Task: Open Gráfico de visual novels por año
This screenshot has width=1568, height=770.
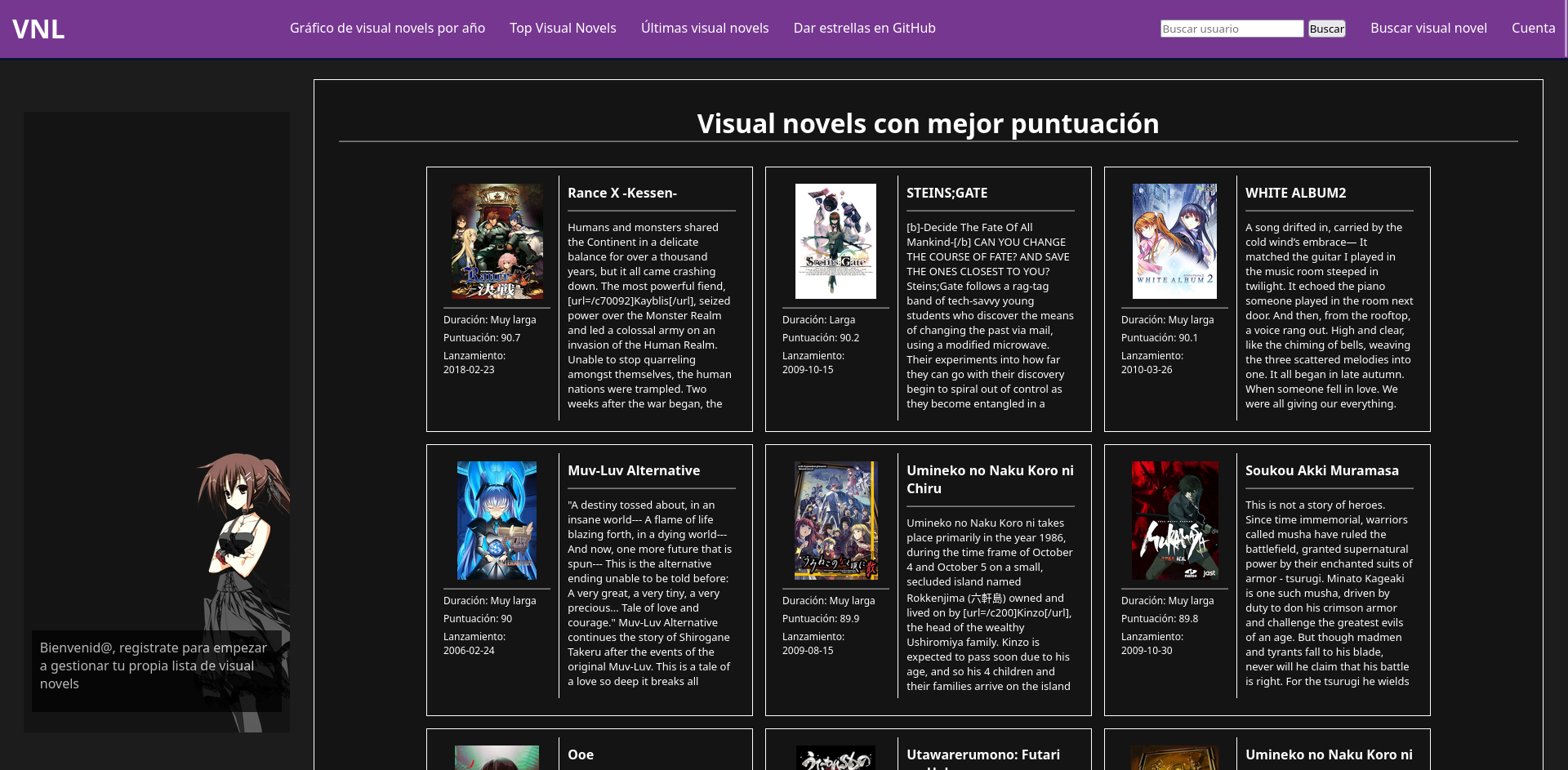Action: pos(387,29)
